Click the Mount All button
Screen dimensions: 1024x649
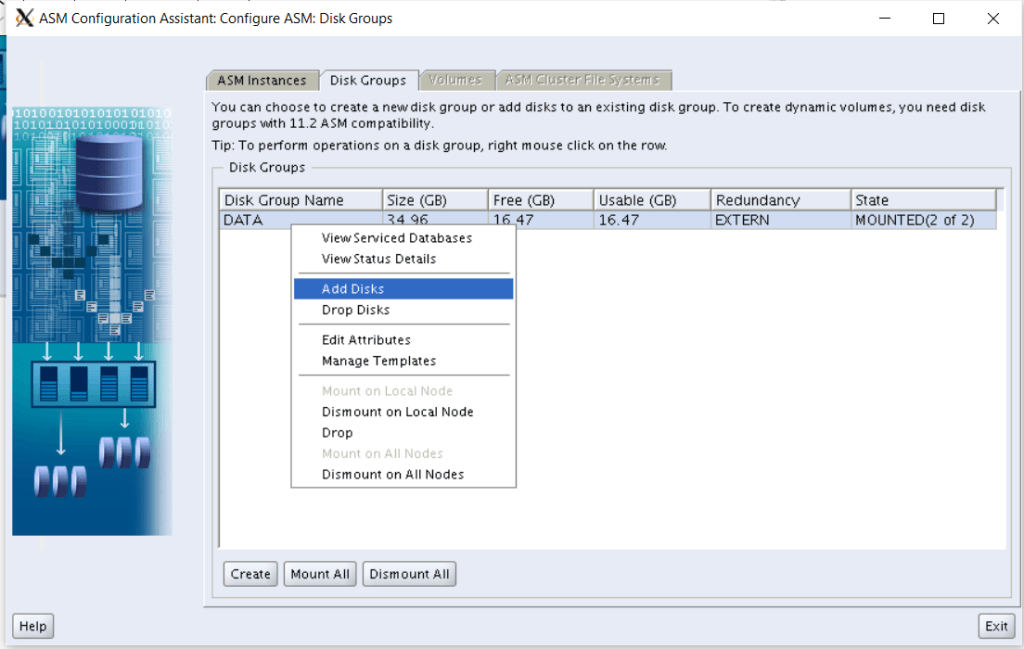click(x=320, y=574)
